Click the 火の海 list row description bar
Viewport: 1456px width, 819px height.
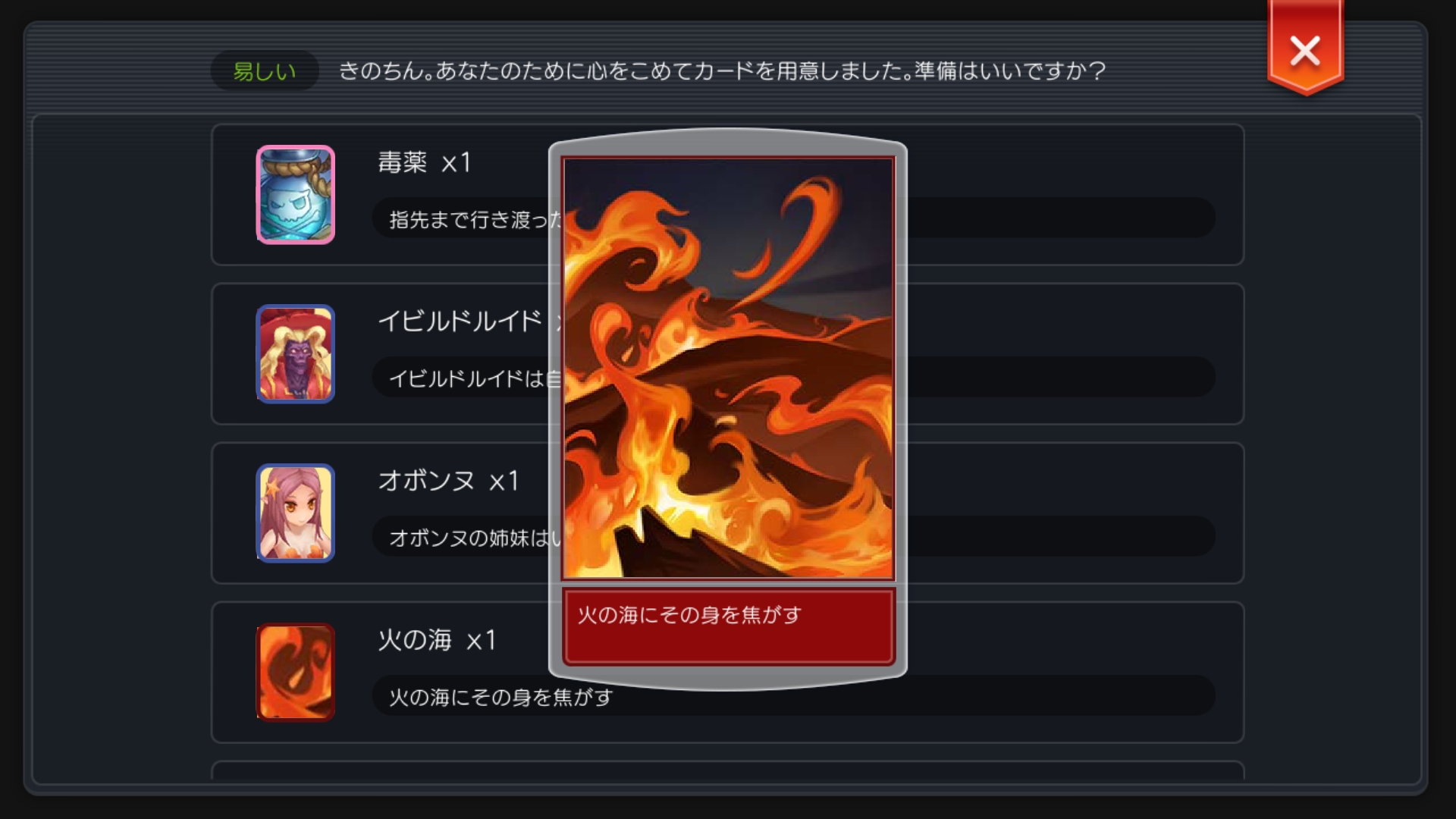pos(793,696)
